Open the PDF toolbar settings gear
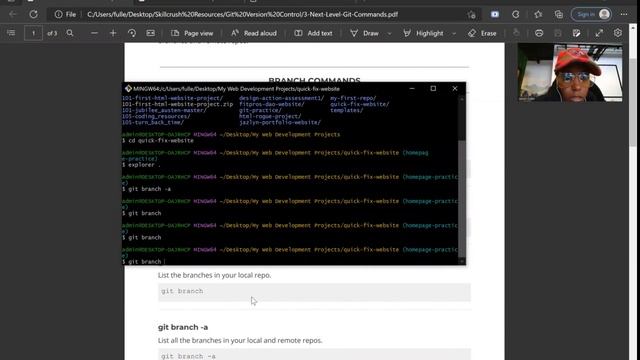Viewport: 640px width, 360px height. [618, 33]
